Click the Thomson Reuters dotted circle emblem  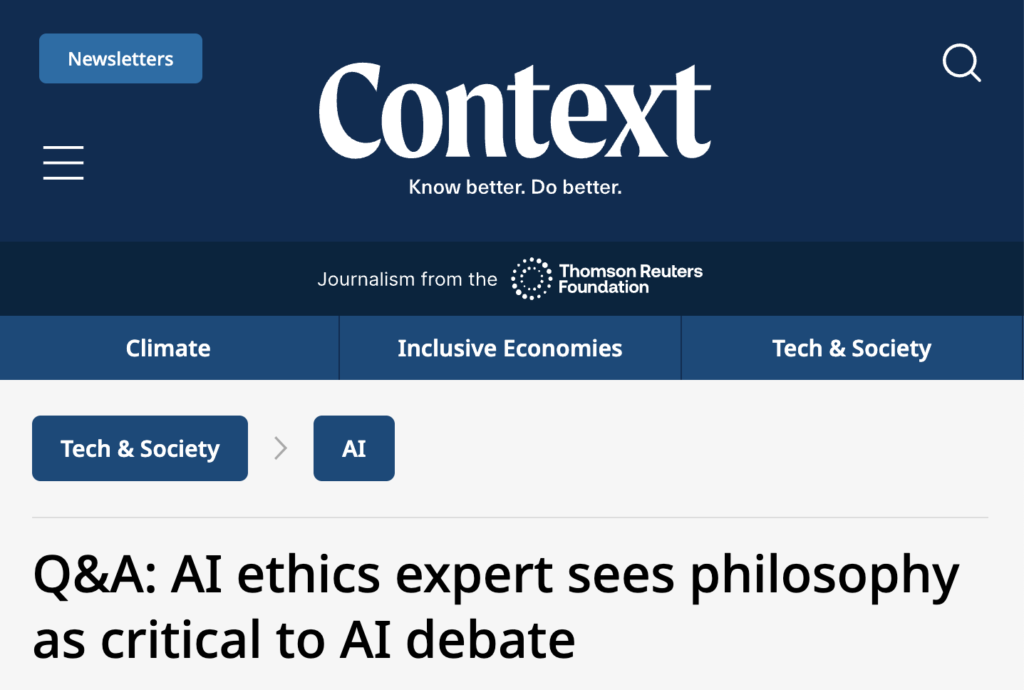tap(531, 279)
